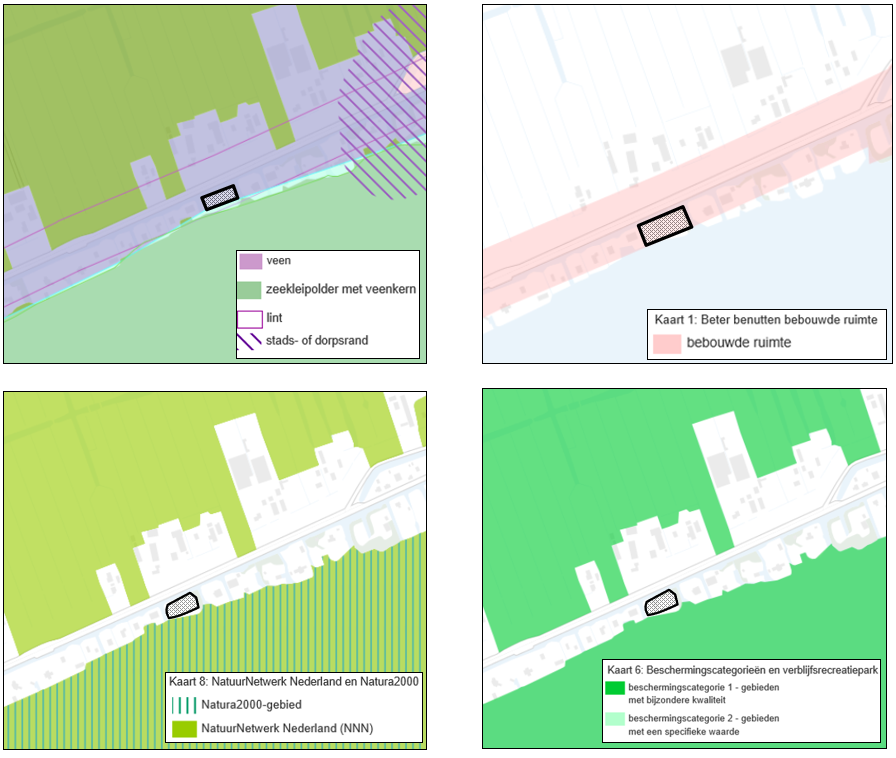The height and width of the screenshot is (758, 896).
Task: Click the text 'beschermingscategorie 1 - gebieden'
Action: 703,688
